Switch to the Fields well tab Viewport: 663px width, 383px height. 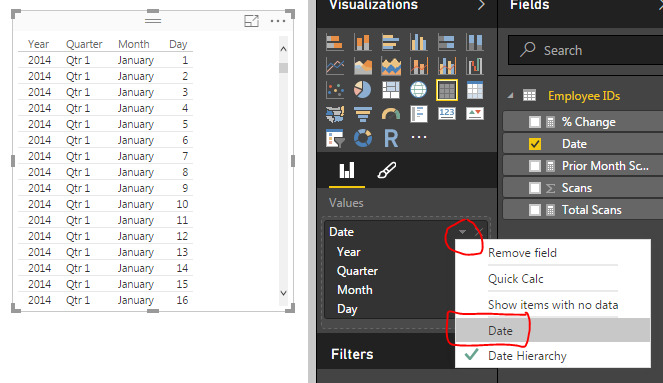[347, 171]
